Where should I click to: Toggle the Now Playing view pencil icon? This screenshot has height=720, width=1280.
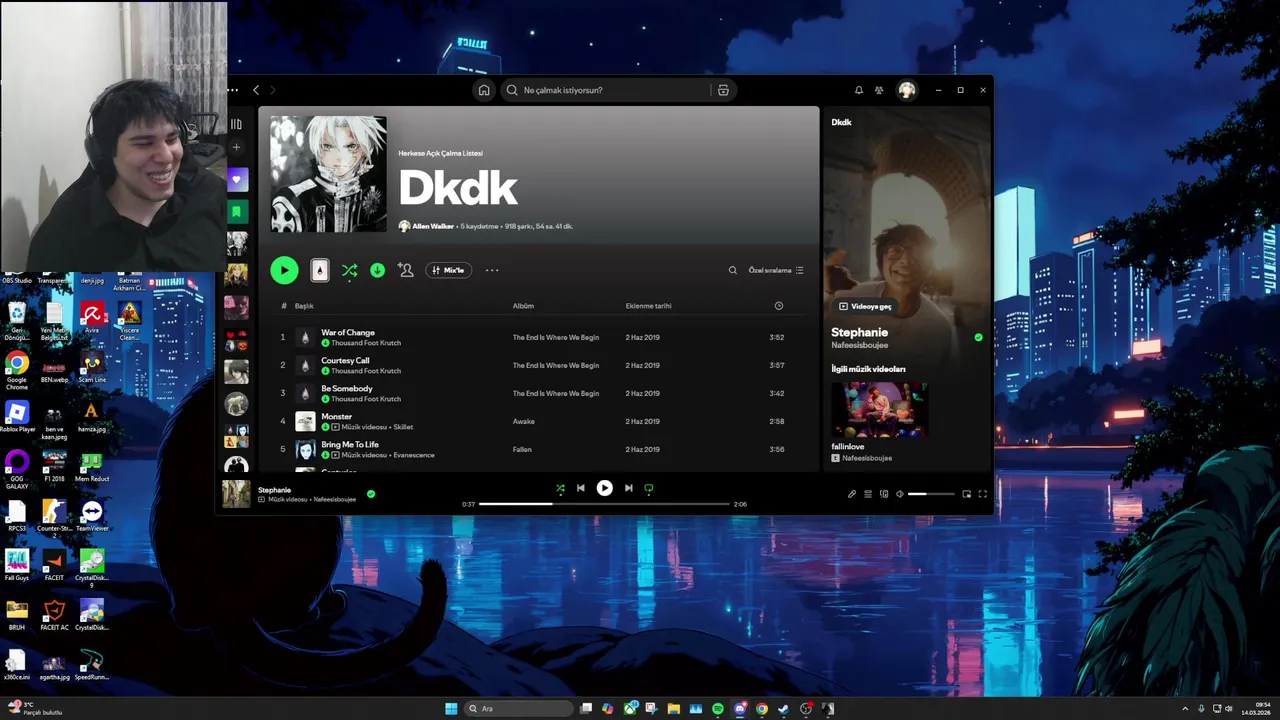(852, 494)
